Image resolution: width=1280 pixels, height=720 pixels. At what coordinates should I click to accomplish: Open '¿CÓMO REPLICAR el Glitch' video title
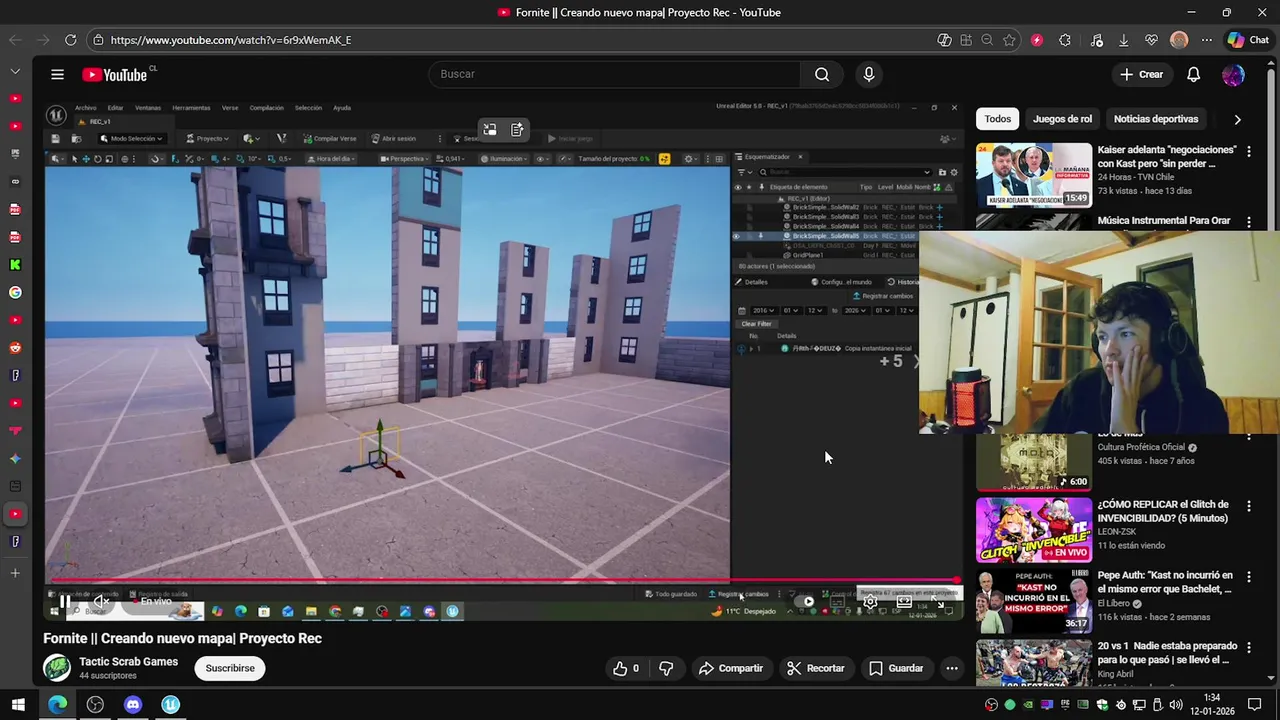click(x=1163, y=511)
